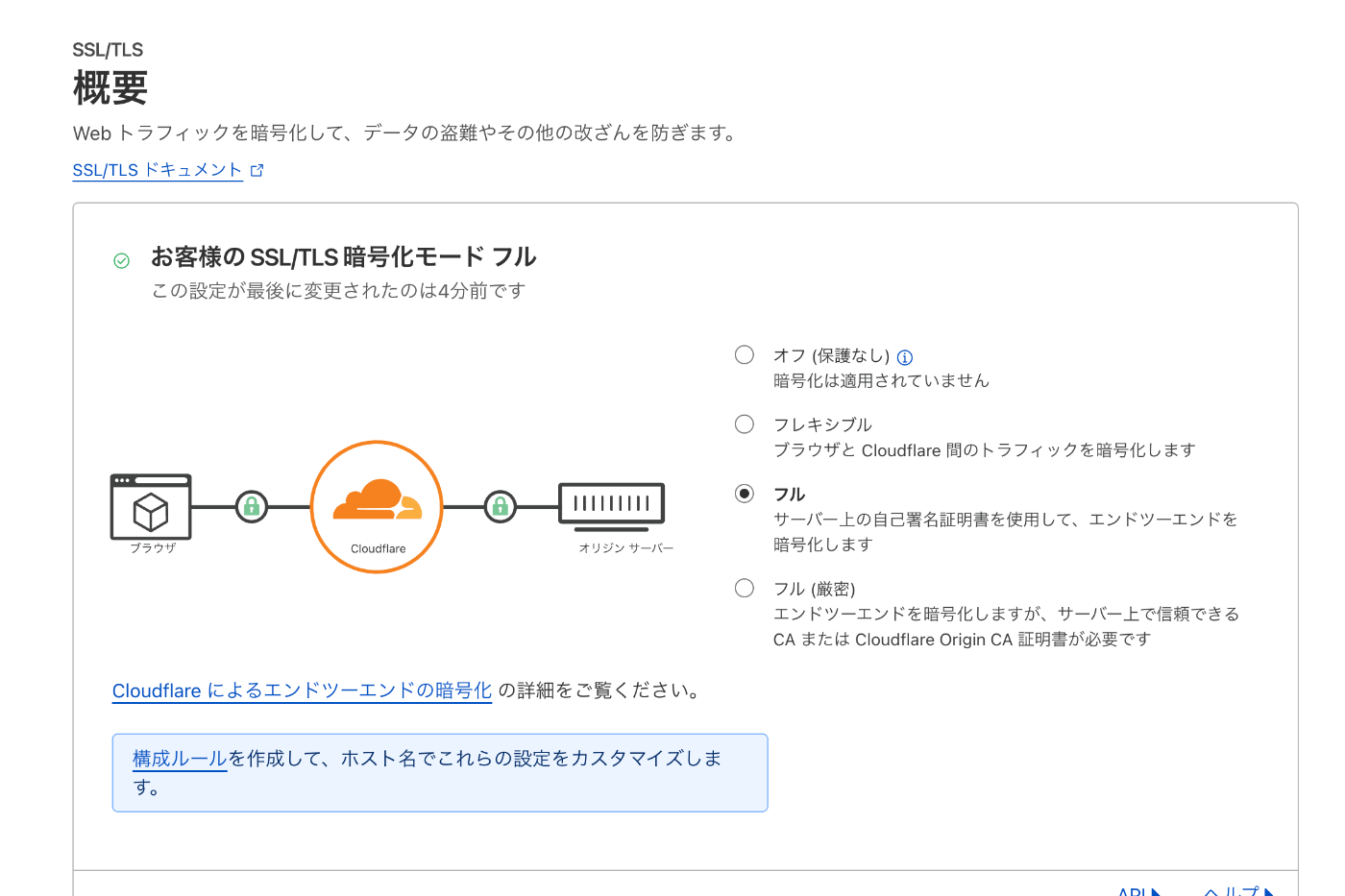Click the 概要 page heading

[x=110, y=88]
